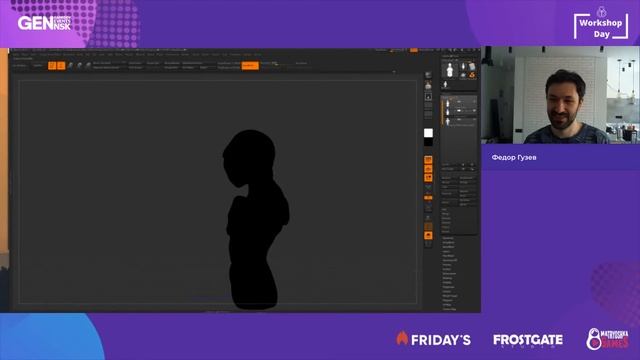Toggle the orange Persp perspective button
This screenshot has height=360, width=640.
428,160
